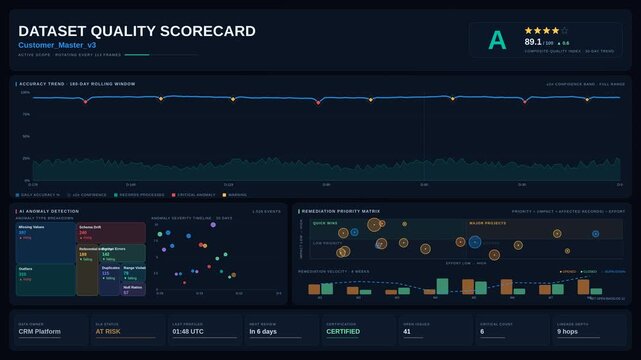Click the Anomaly Severity Timeline subtitle
This screenshot has height=360, width=641.
click(x=192, y=218)
